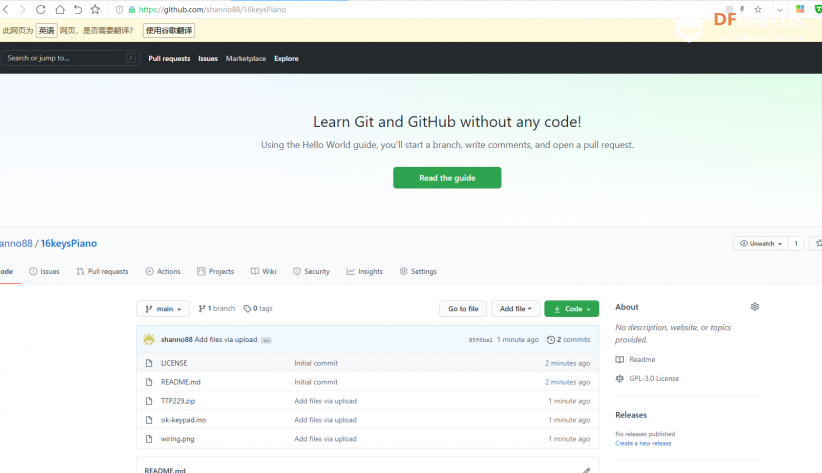
Task: Open the main branch dropdown
Action: pos(163,309)
